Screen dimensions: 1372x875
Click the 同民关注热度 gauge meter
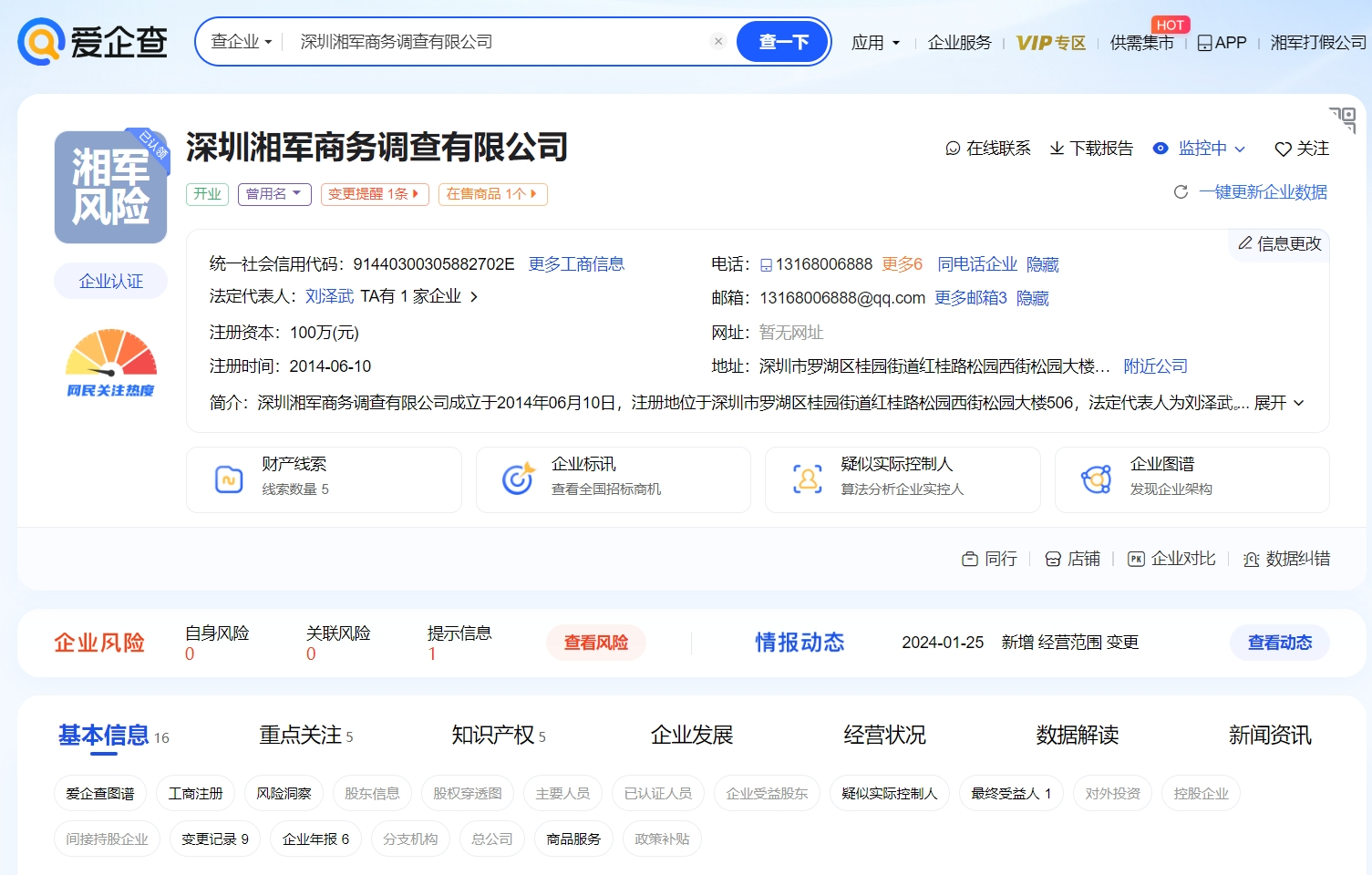tap(110, 354)
